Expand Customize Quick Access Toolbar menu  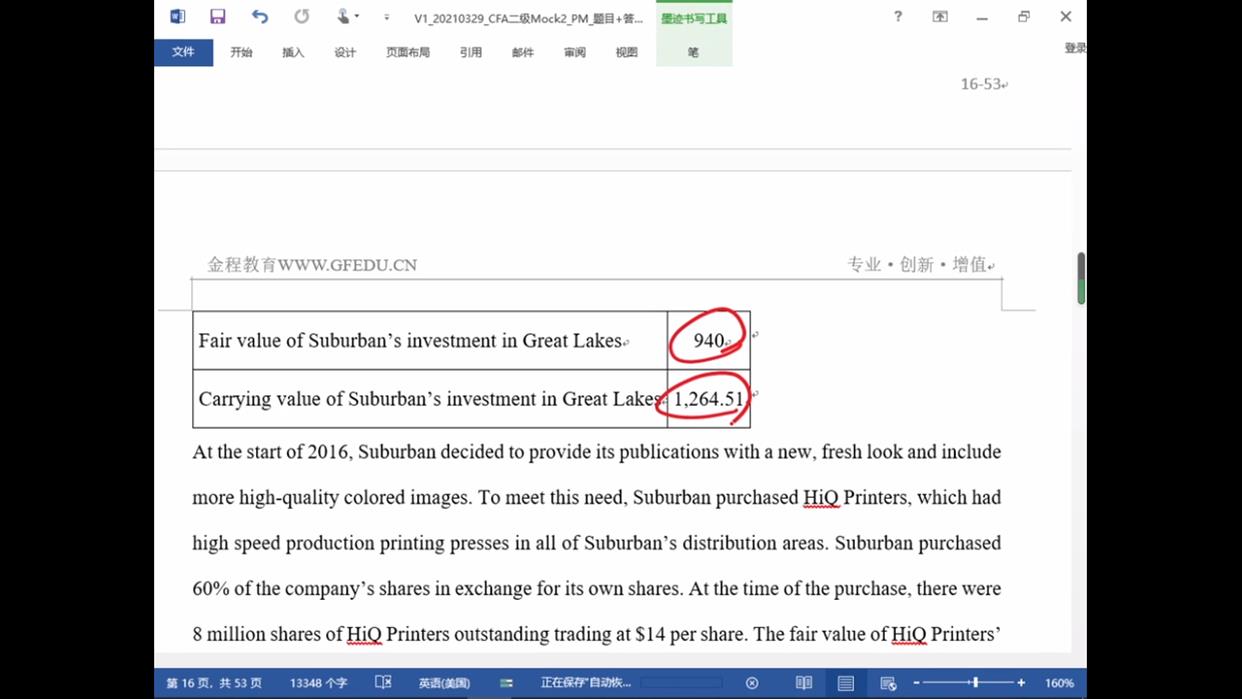click(x=386, y=18)
